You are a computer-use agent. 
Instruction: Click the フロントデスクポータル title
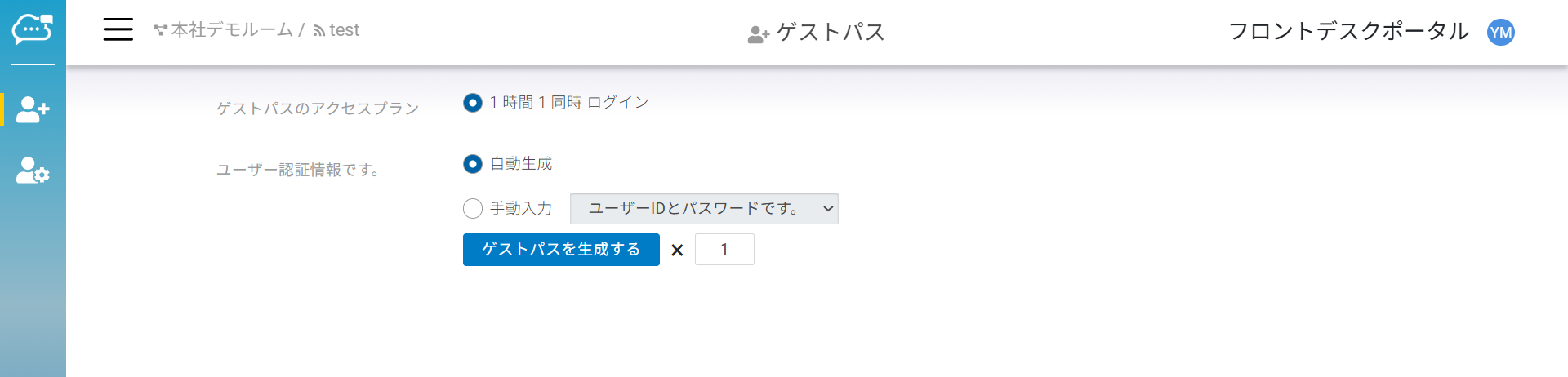pyautogui.click(x=1348, y=32)
